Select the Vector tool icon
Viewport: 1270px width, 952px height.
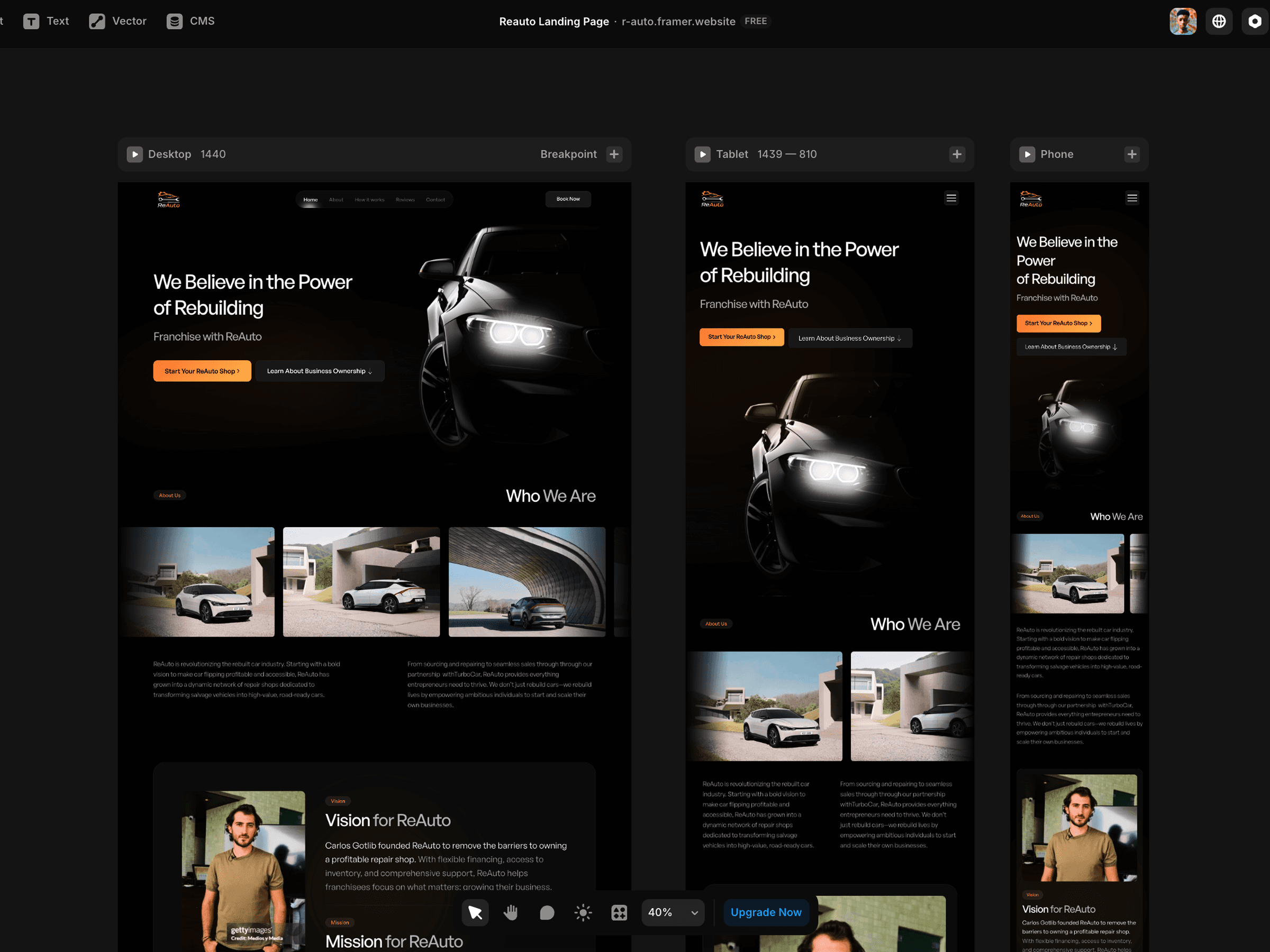pyautogui.click(x=96, y=21)
